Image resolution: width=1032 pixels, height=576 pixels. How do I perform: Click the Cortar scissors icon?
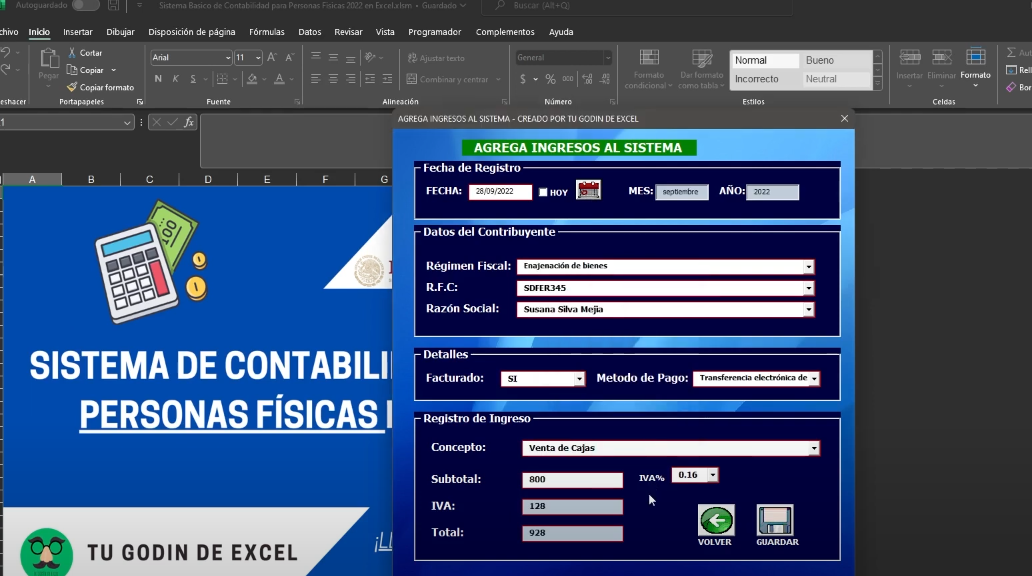72,53
